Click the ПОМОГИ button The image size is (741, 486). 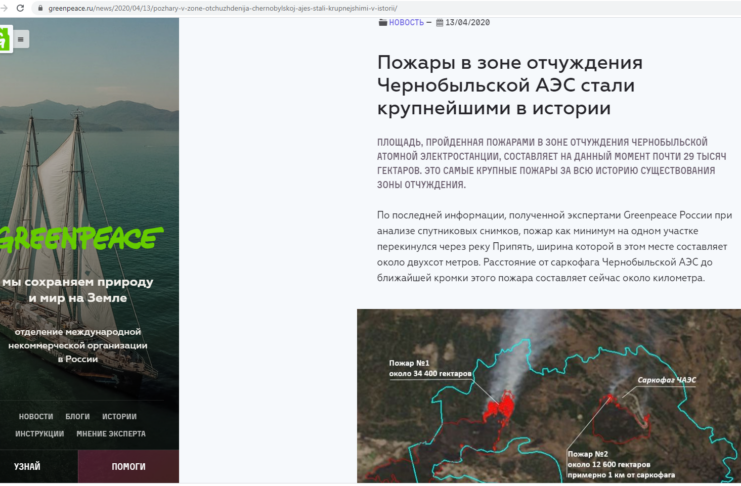pyautogui.click(x=128, y=466)
